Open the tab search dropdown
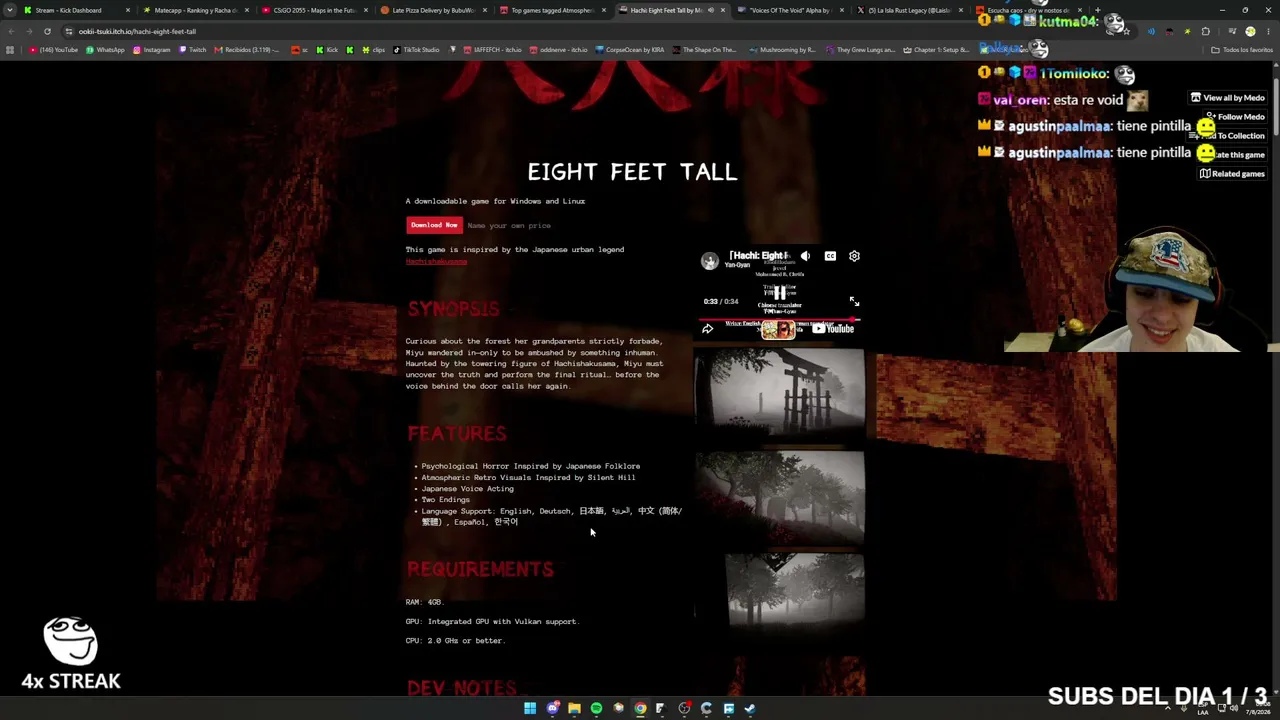The height and width of the screenshot is (720, 1280). point(9,10)
